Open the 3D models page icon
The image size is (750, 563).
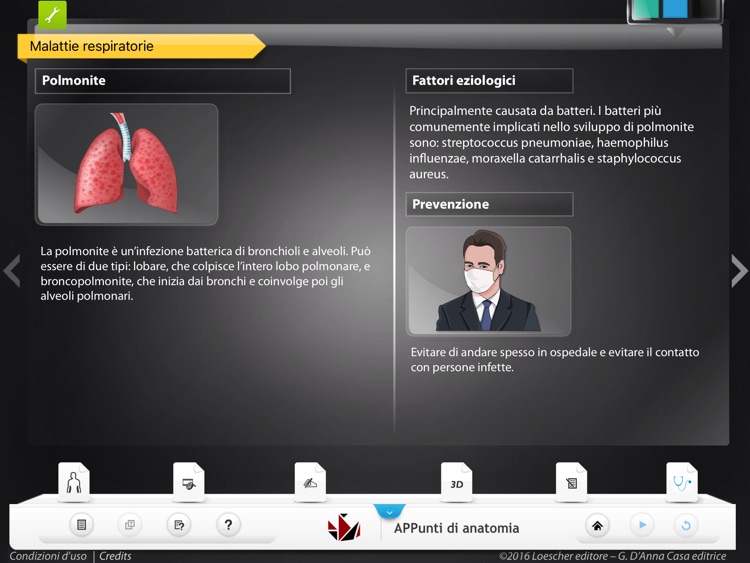pyautogui.click(x=456, y=482)
